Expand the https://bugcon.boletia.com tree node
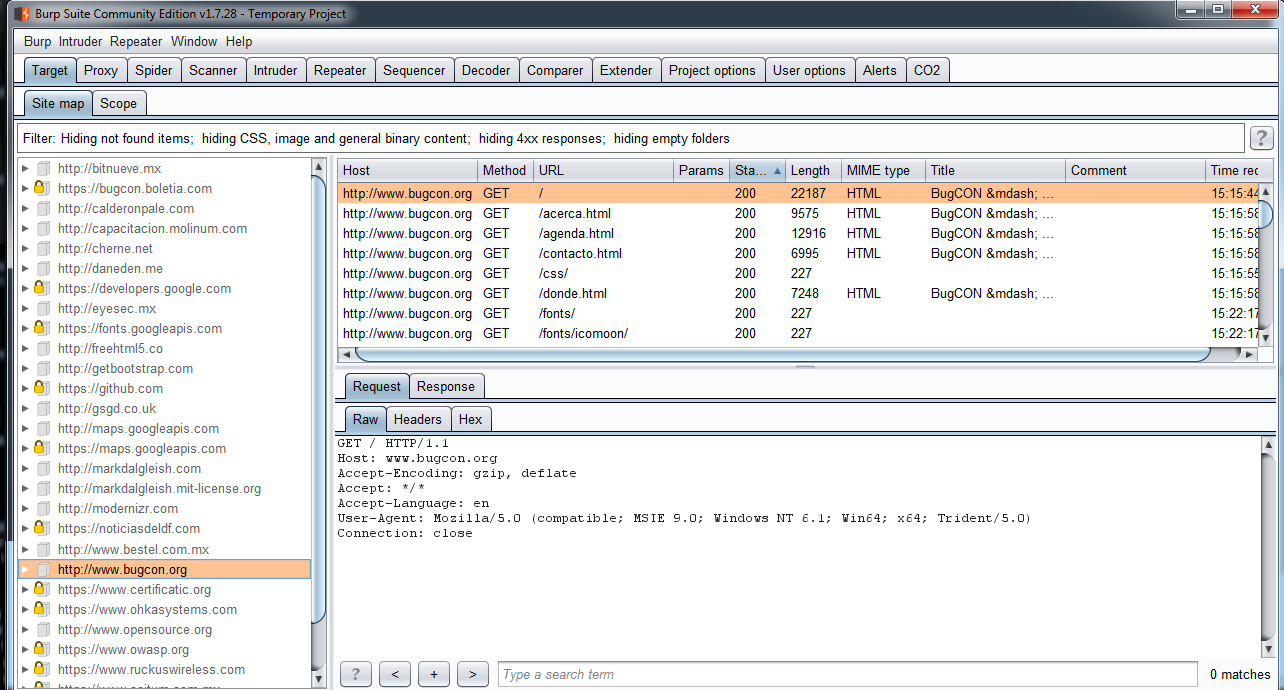1284x690 pixels. click(x=25, y=188)
